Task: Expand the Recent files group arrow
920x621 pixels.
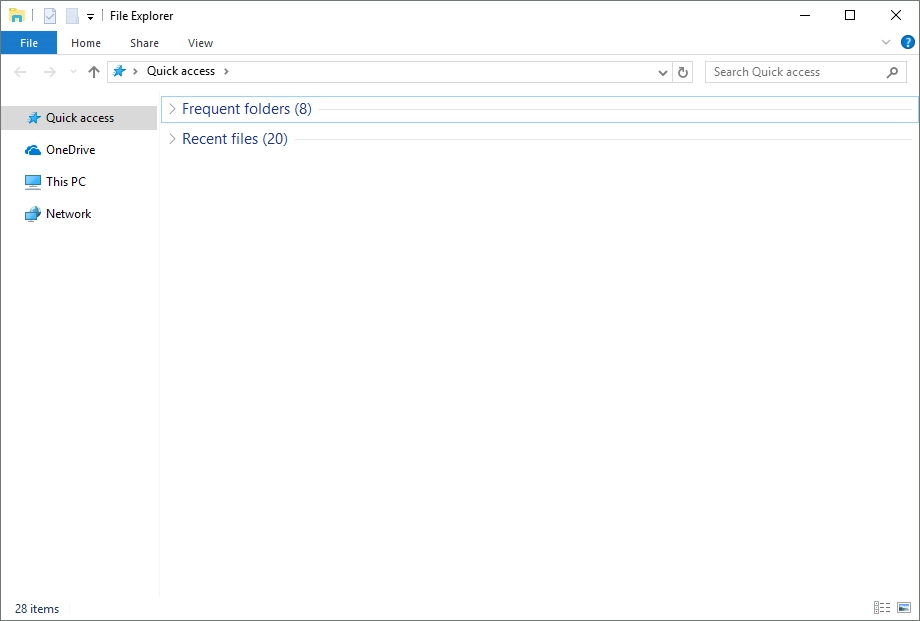Action: pos(172,139)
